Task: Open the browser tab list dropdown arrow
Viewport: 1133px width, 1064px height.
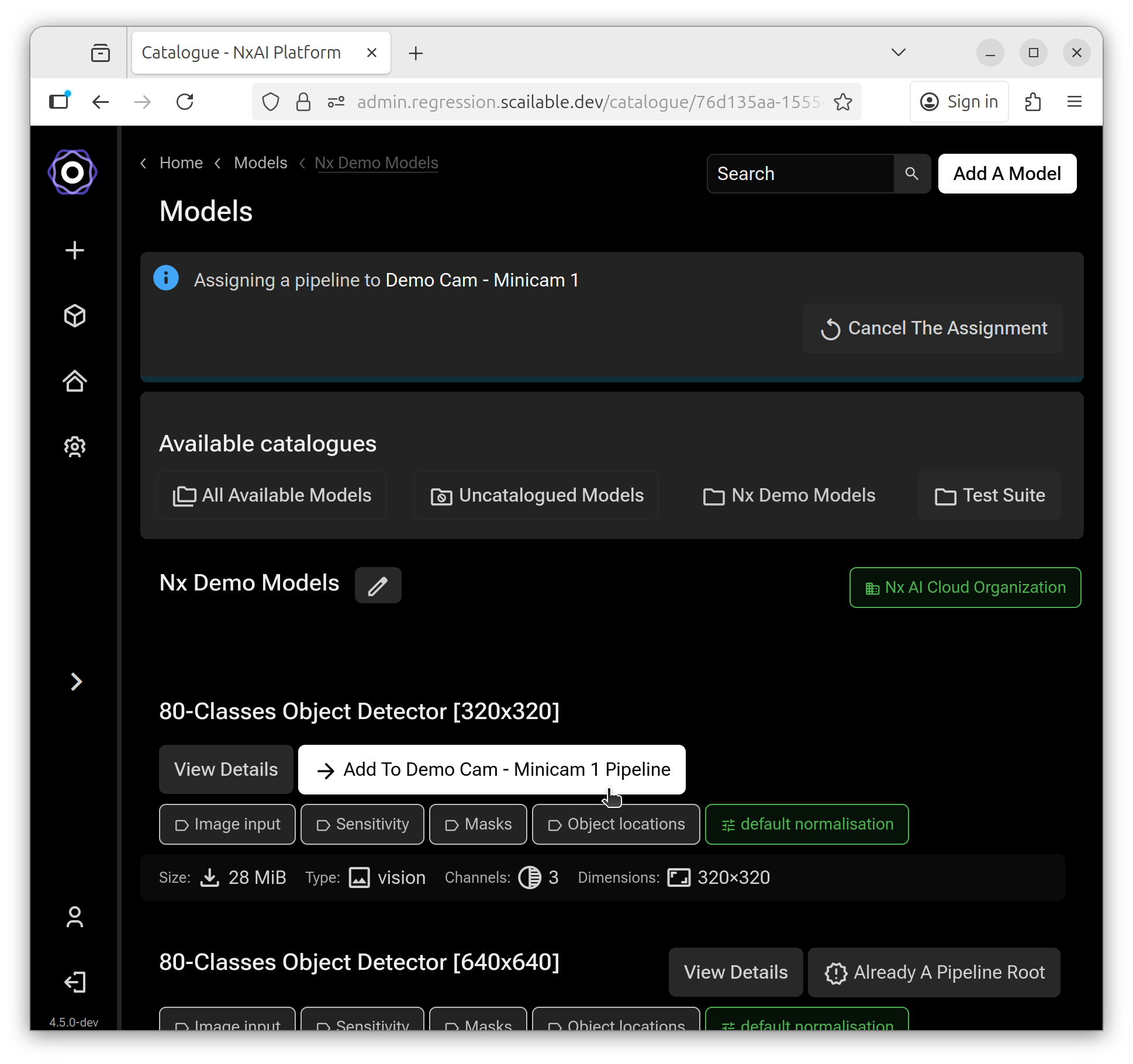Action: pos(898,53)
